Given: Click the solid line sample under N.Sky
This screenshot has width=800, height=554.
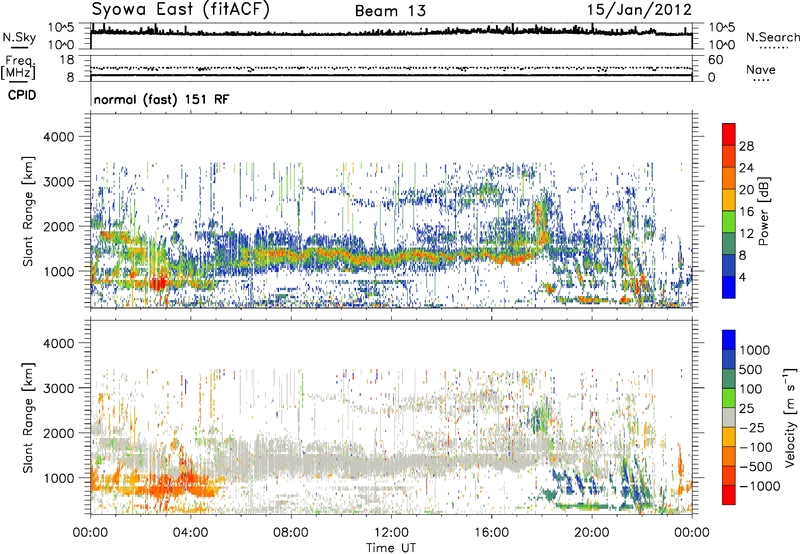Looking at the screenshot, I should point(19,48).
